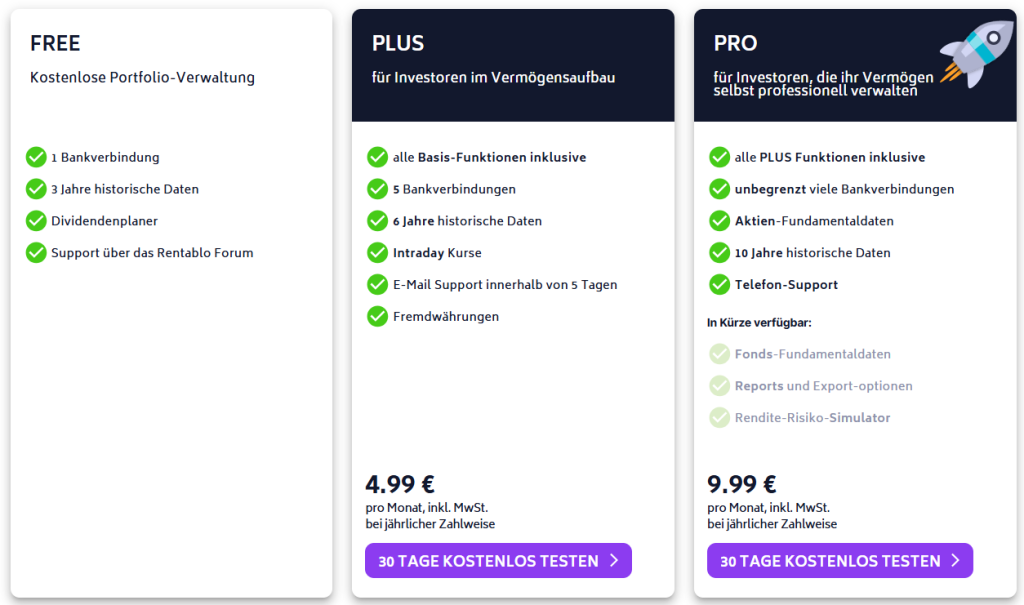1024x605 pixels.
Task: Select the checkmark next to Dividendenplaner
Action: [36, 221]
